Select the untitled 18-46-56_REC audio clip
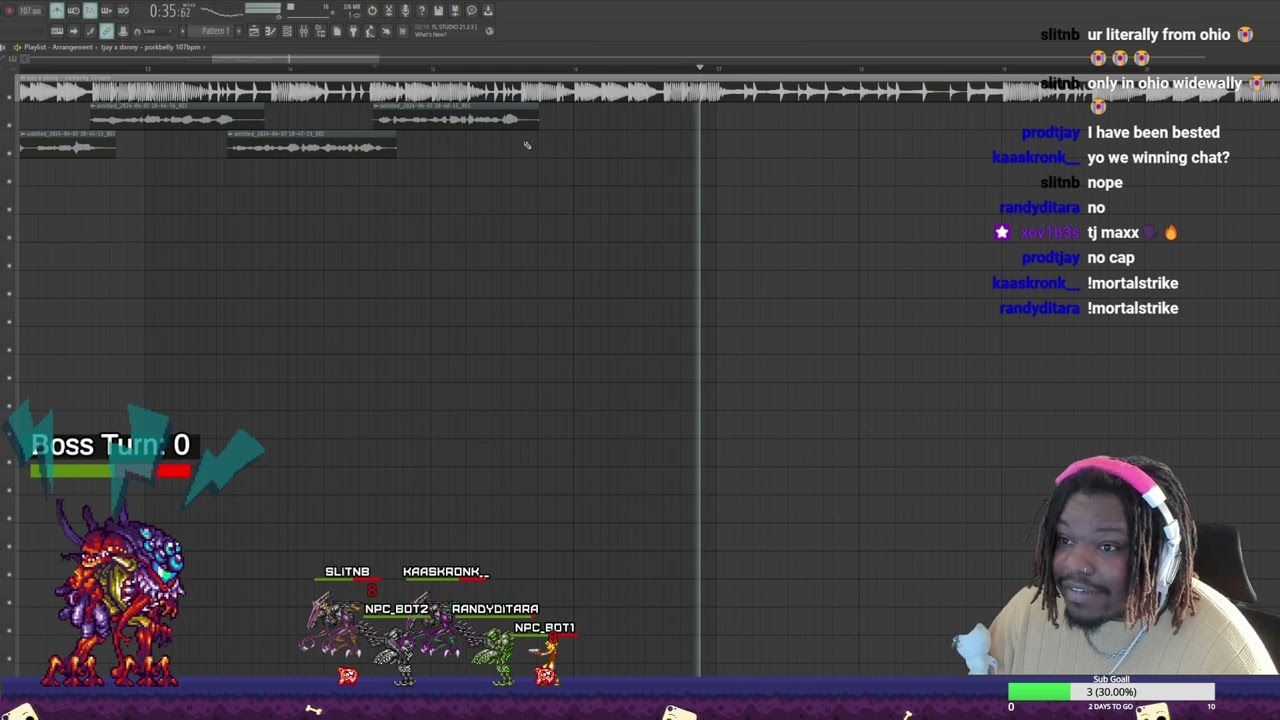This screenshot has width=1280, height=720. [x=177, y=116]
